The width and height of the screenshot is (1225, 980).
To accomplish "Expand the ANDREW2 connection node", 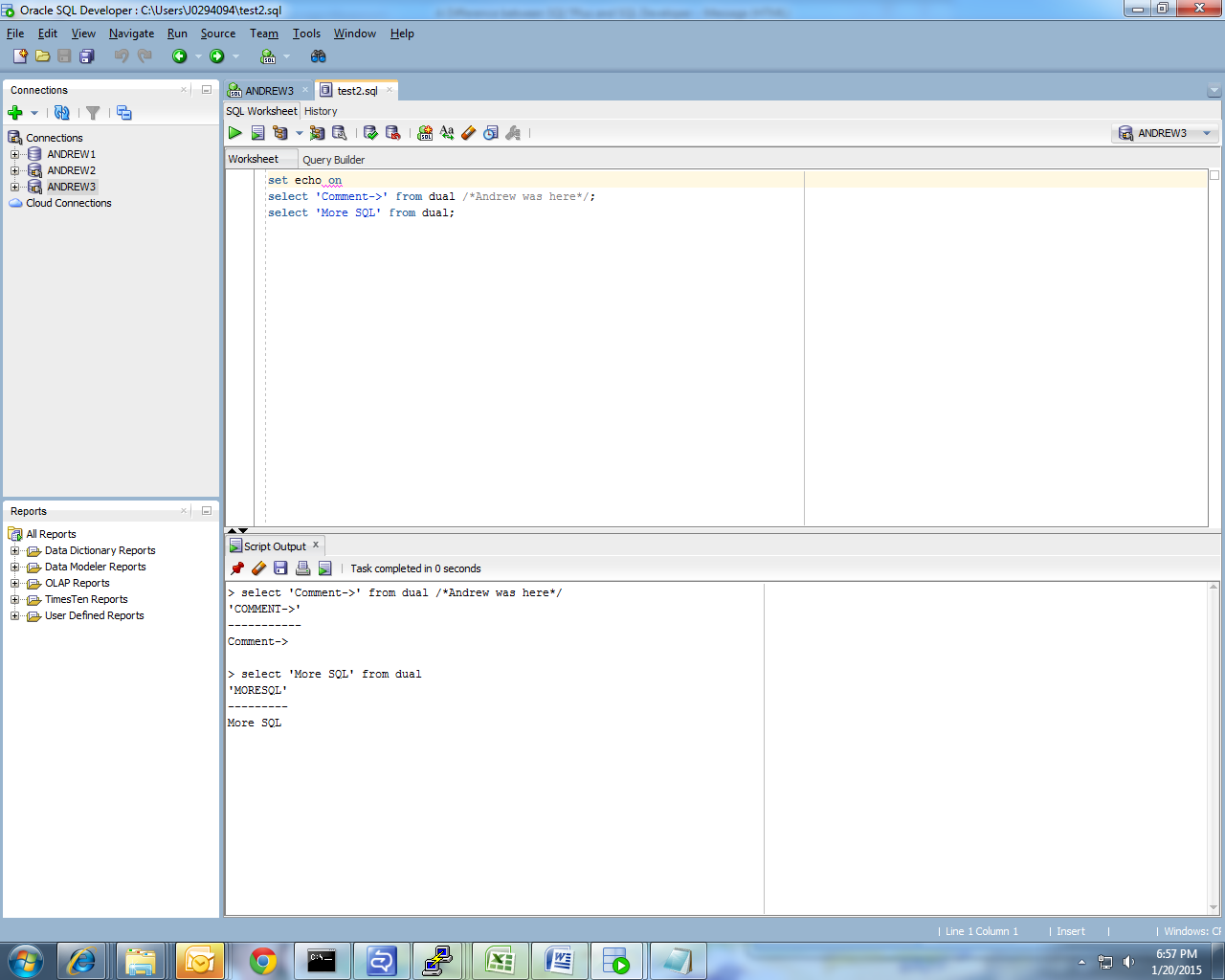I will tap(14, 170).
